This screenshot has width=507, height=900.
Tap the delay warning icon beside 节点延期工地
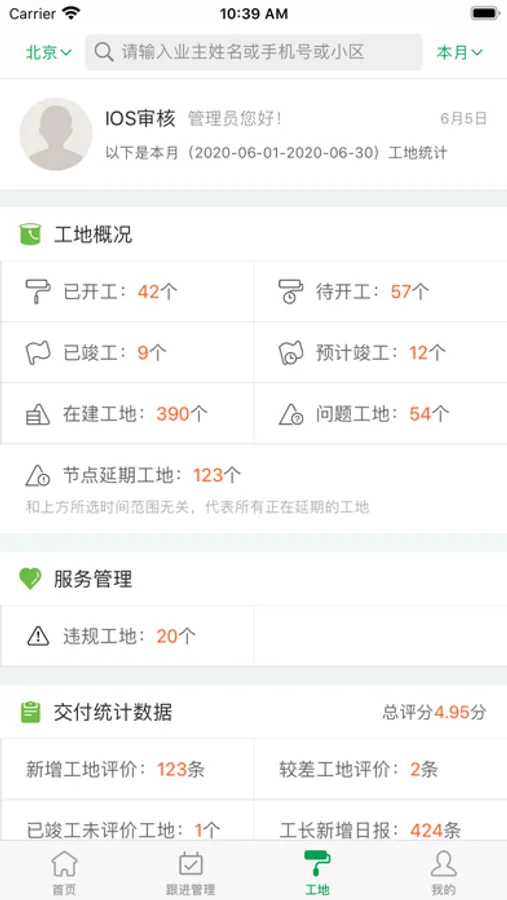(x=38, y=475)
